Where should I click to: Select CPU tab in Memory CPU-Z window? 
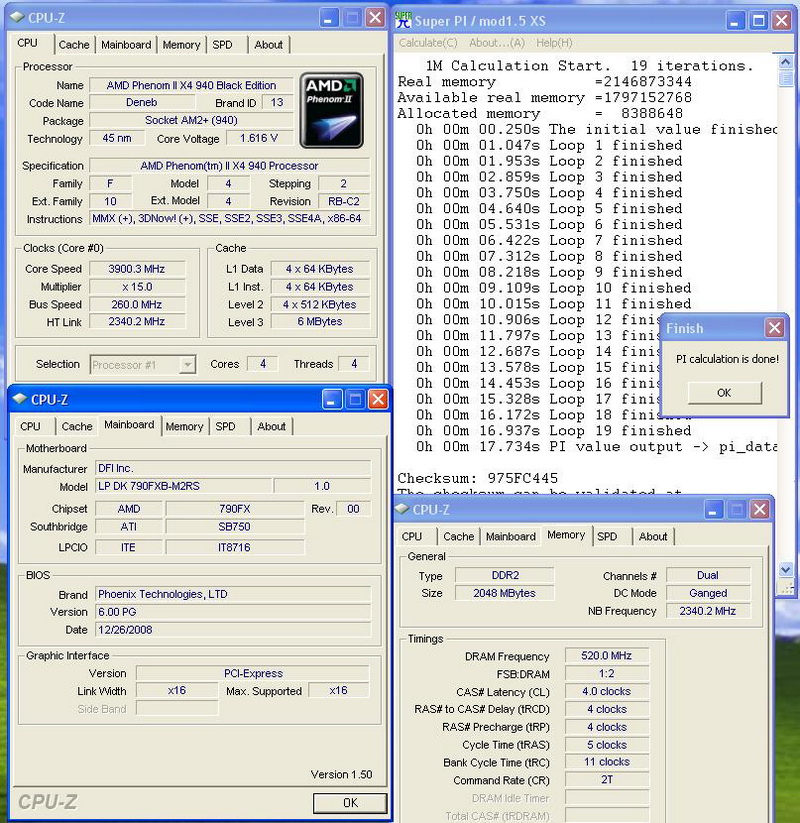pos(412,537)
